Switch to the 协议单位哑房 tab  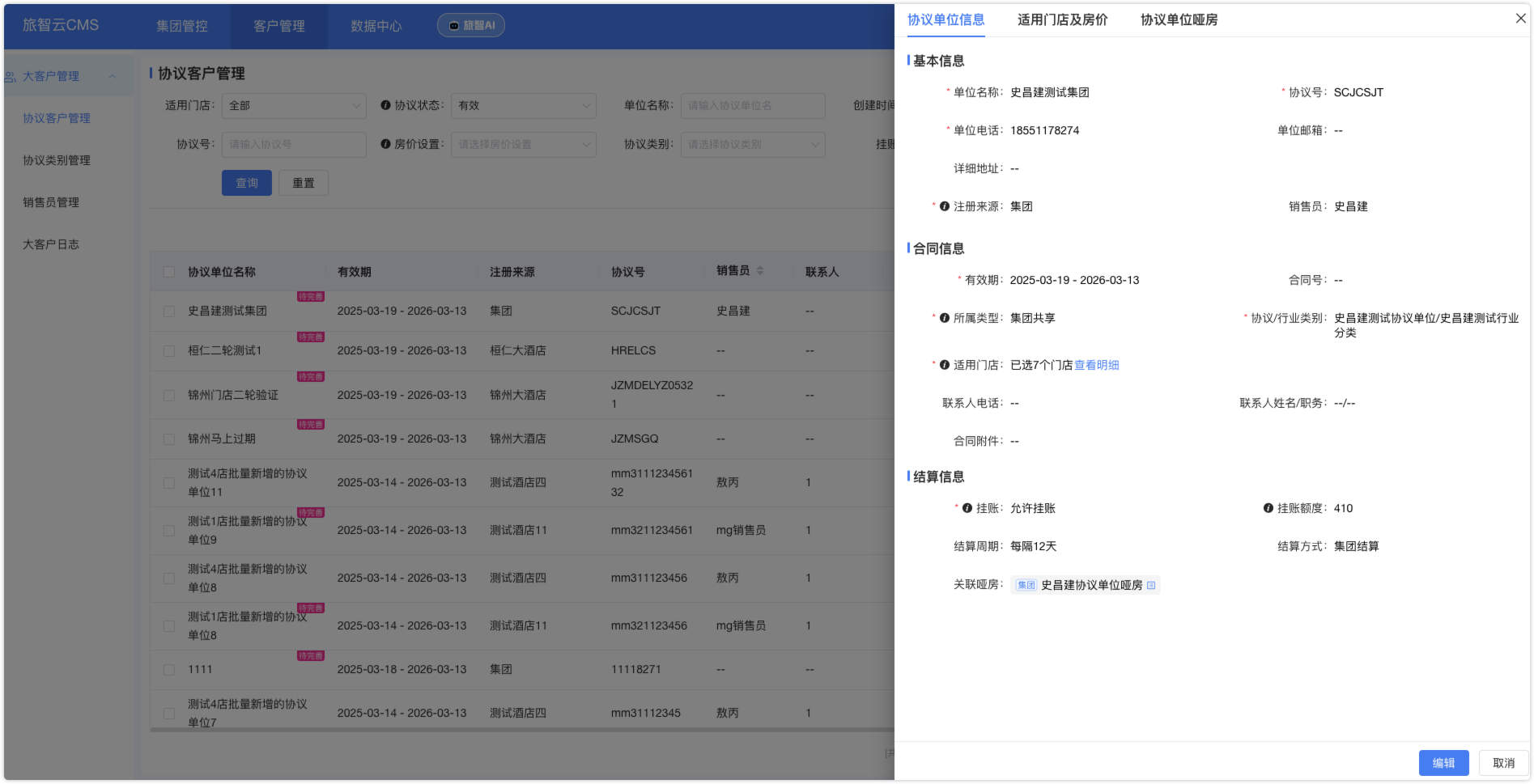coord(1179,20)
